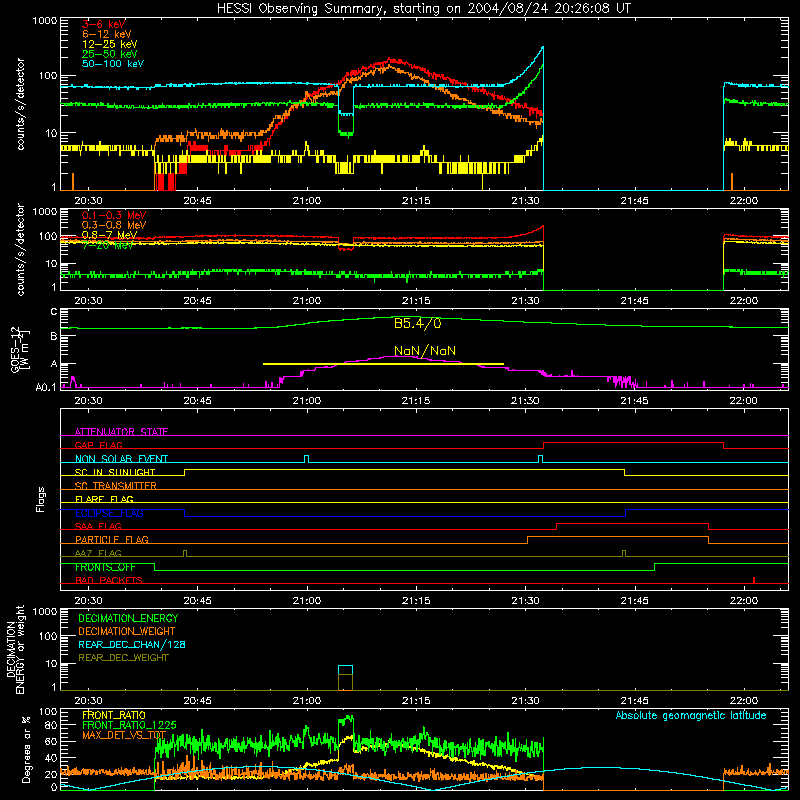Click the DECIMATION ENERGY or weight axis title

coord(15,649)
